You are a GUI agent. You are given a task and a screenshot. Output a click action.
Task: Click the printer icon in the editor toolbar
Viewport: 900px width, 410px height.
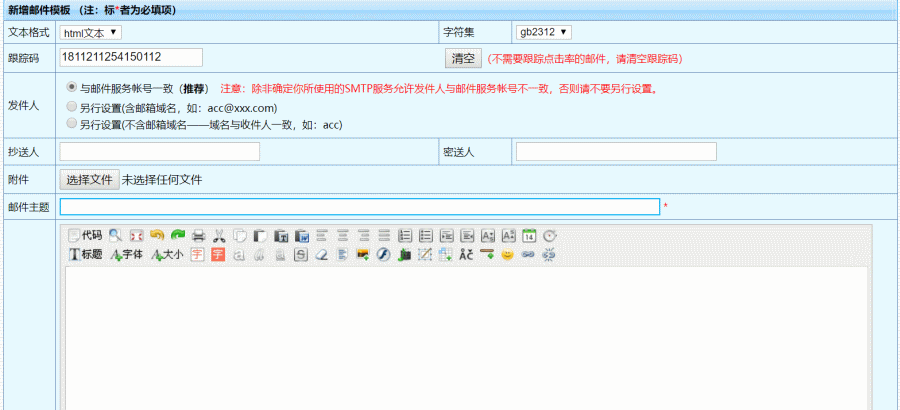pyautogui.click(x=199, y=235)
